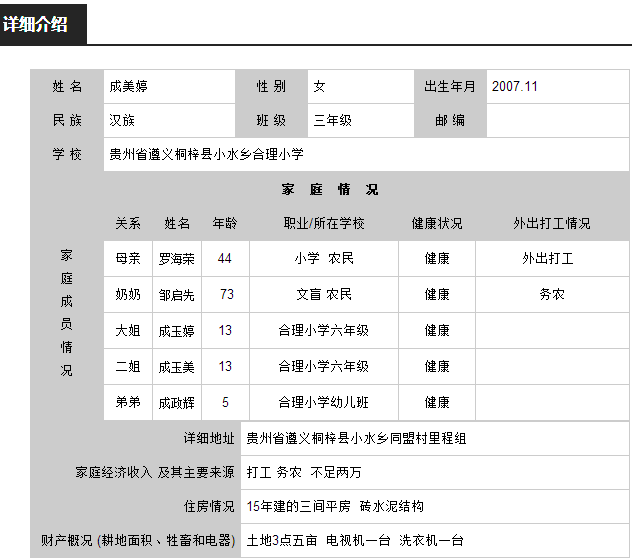Click the 住房情况 label
This screenshot has height=558, width=632.
pos(209,506)
